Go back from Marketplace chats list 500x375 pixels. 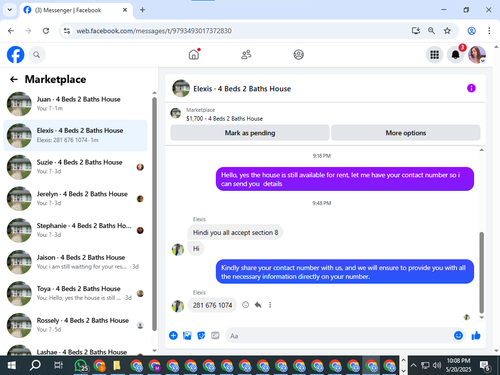tap(14, 79)
